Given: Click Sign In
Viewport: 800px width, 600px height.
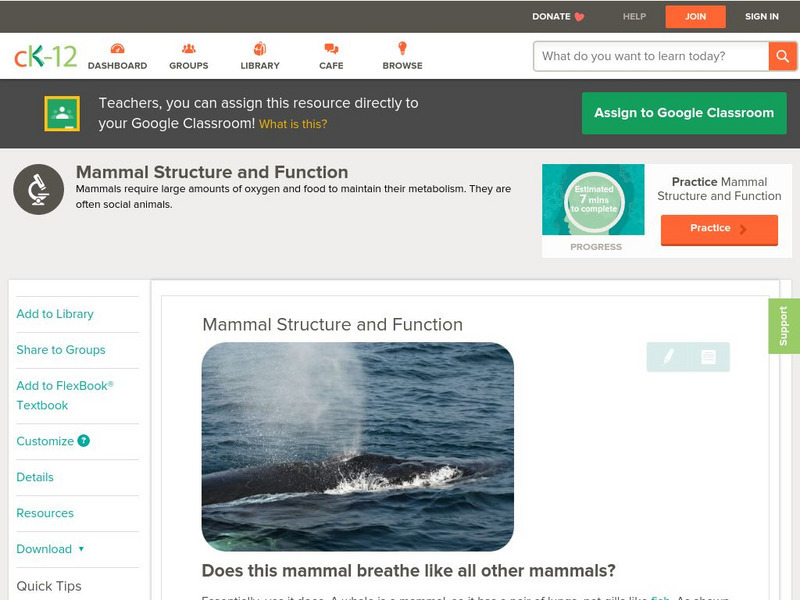Looking at the screenshot, I should (762, 16).
